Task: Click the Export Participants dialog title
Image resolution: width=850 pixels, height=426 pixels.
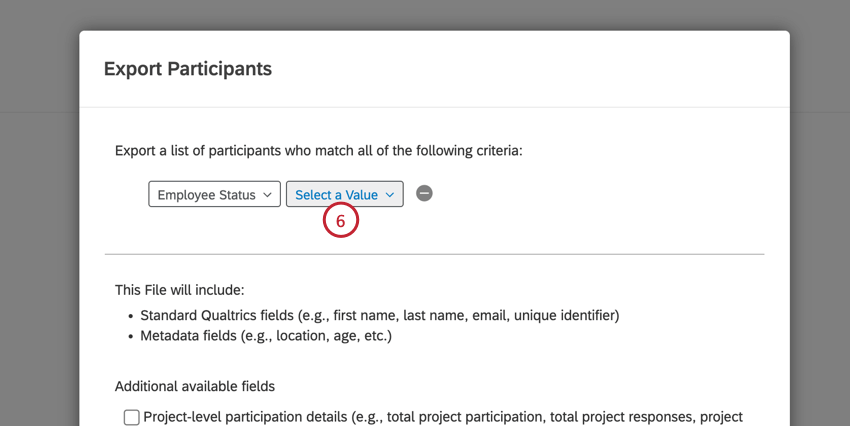Action: pyautogui.click(x=188, y=69)
